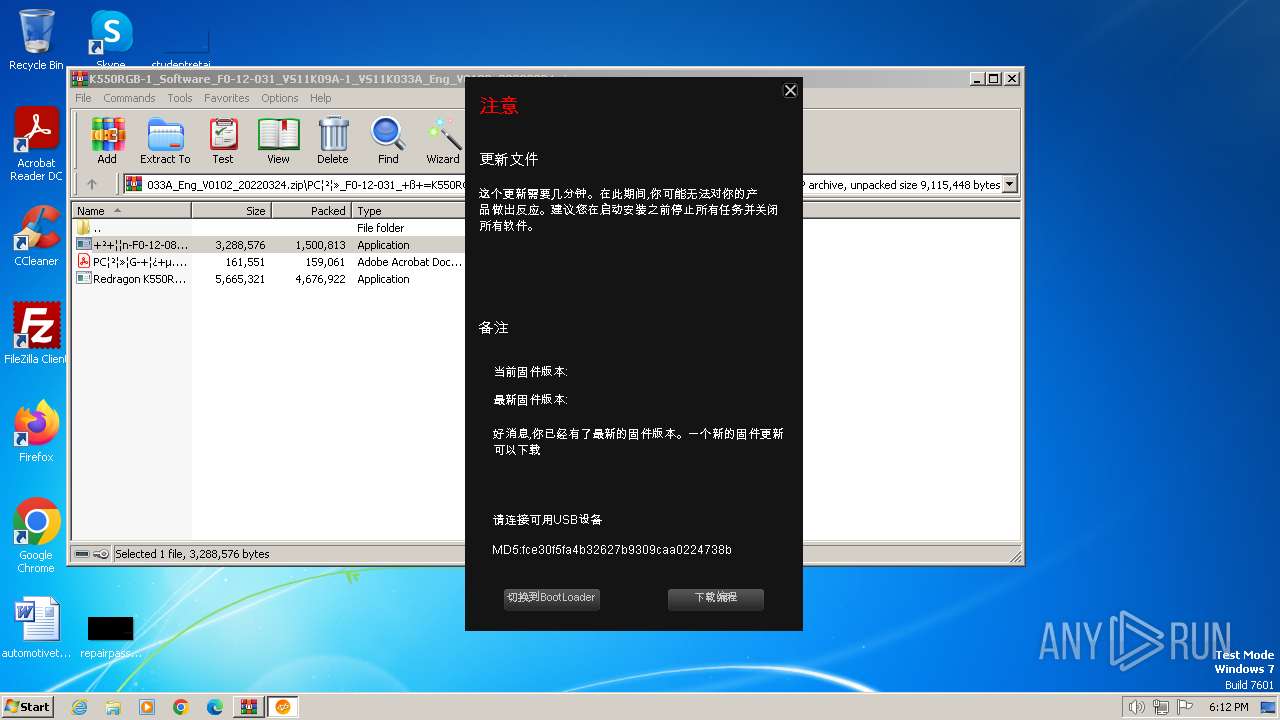Open File Explorer from the taskbar
The image size is (1280, 720).
click(113, 707)
